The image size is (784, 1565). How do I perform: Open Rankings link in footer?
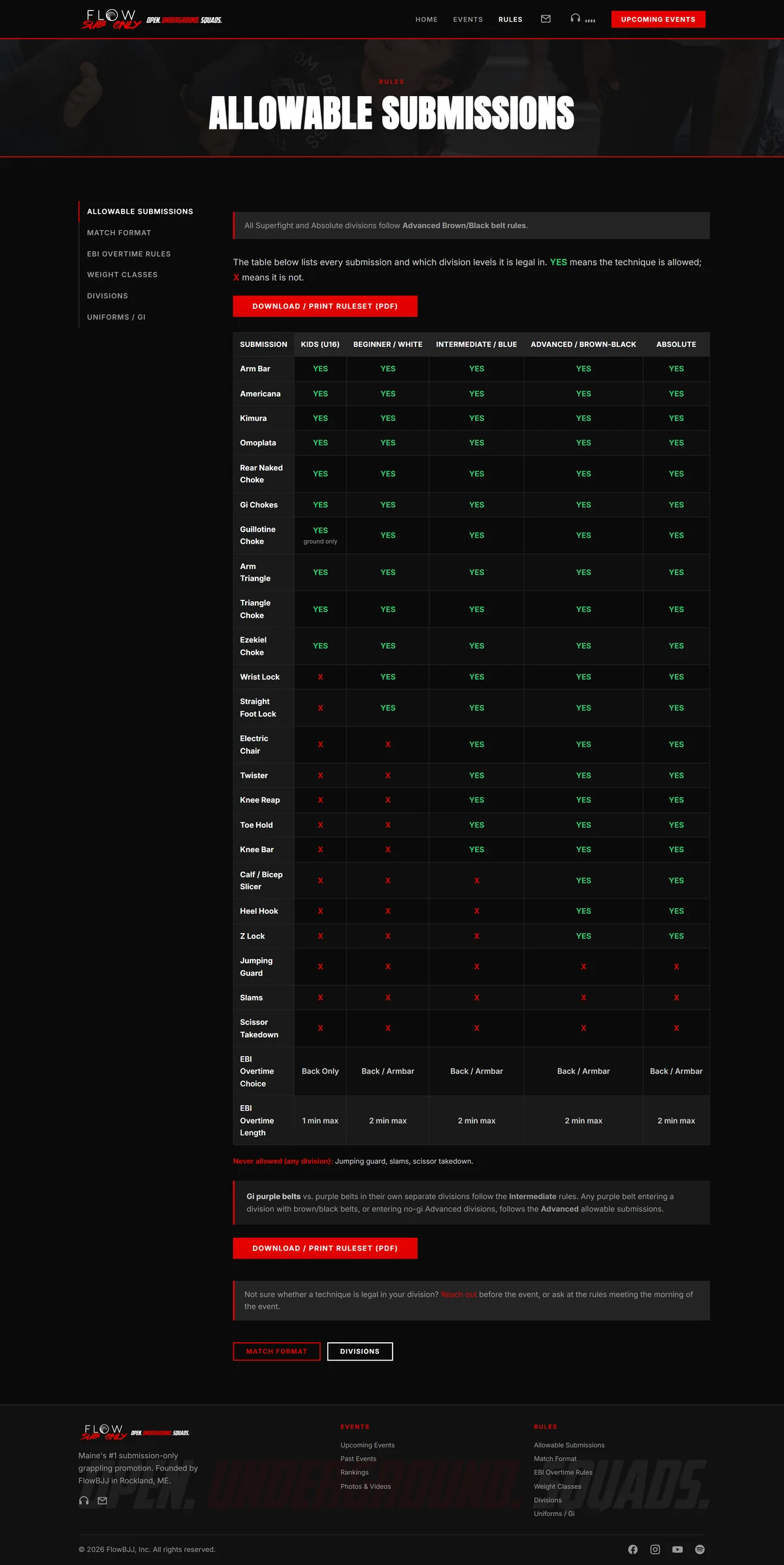[x=354, y=1472]
